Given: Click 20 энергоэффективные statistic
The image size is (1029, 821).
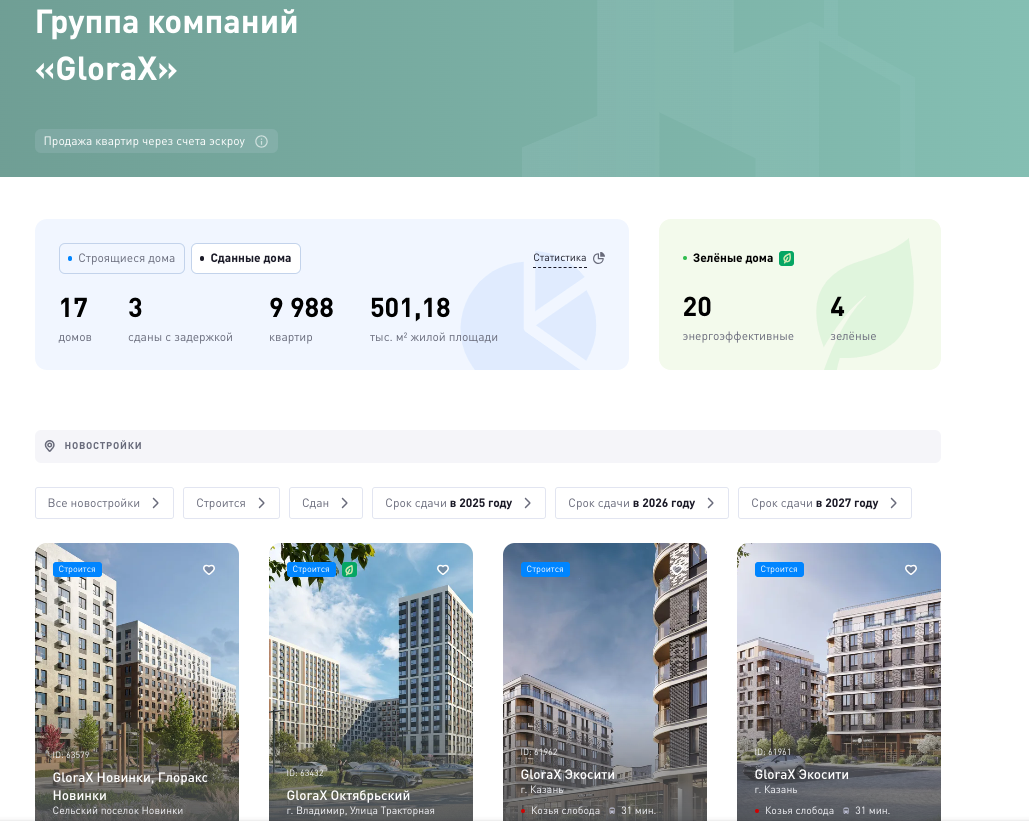Looking at the screenshot, I should (738, 318).
